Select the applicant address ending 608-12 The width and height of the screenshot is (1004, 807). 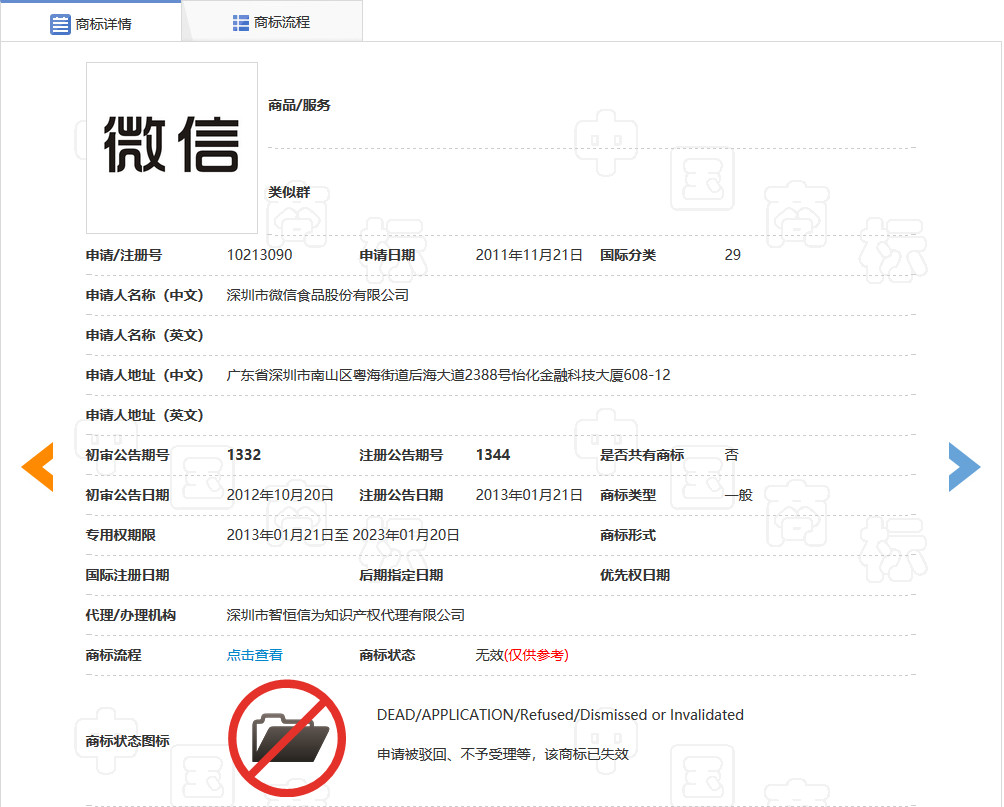click(448, 375)
